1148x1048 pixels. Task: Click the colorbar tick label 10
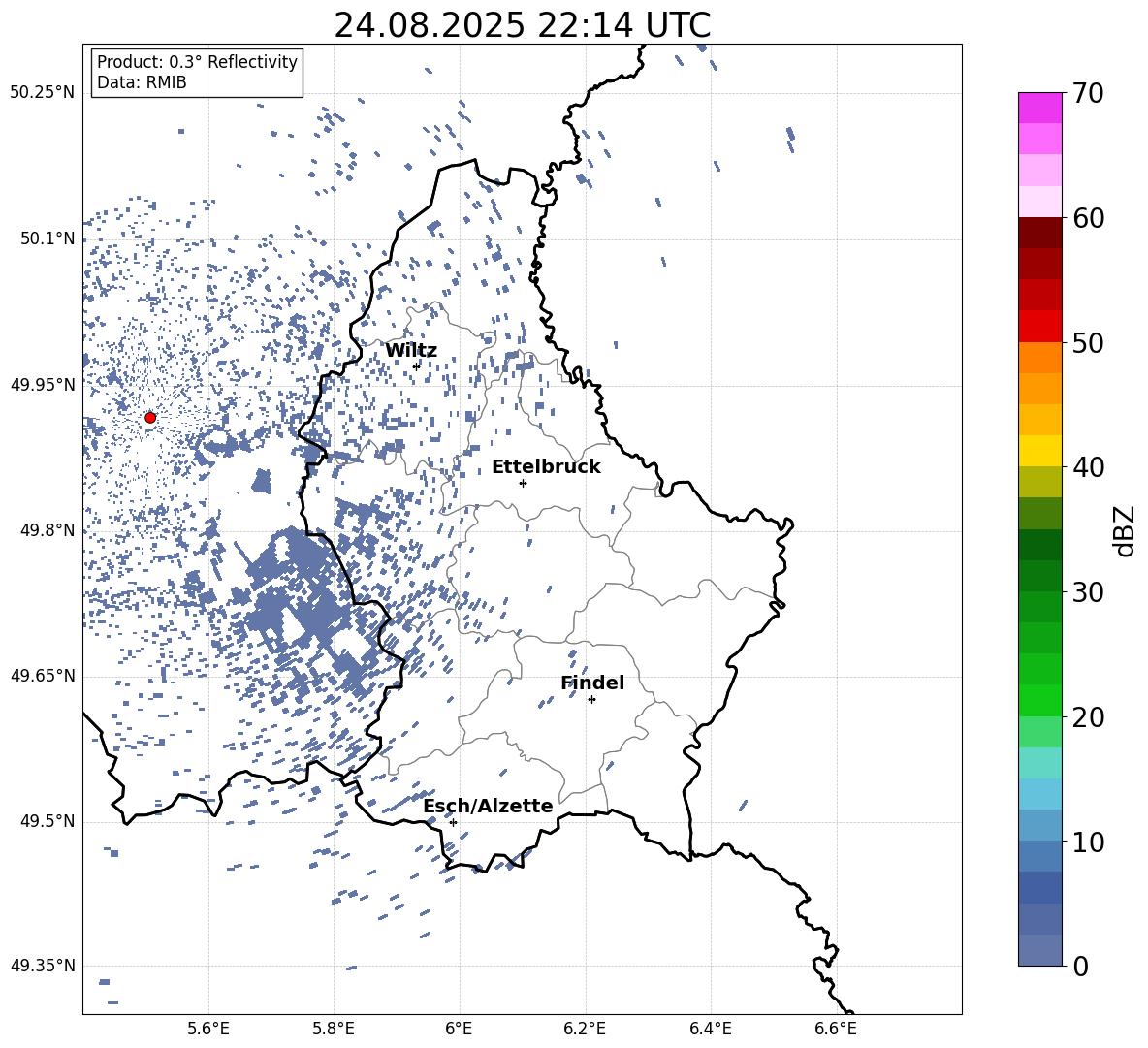(1088, 842)
